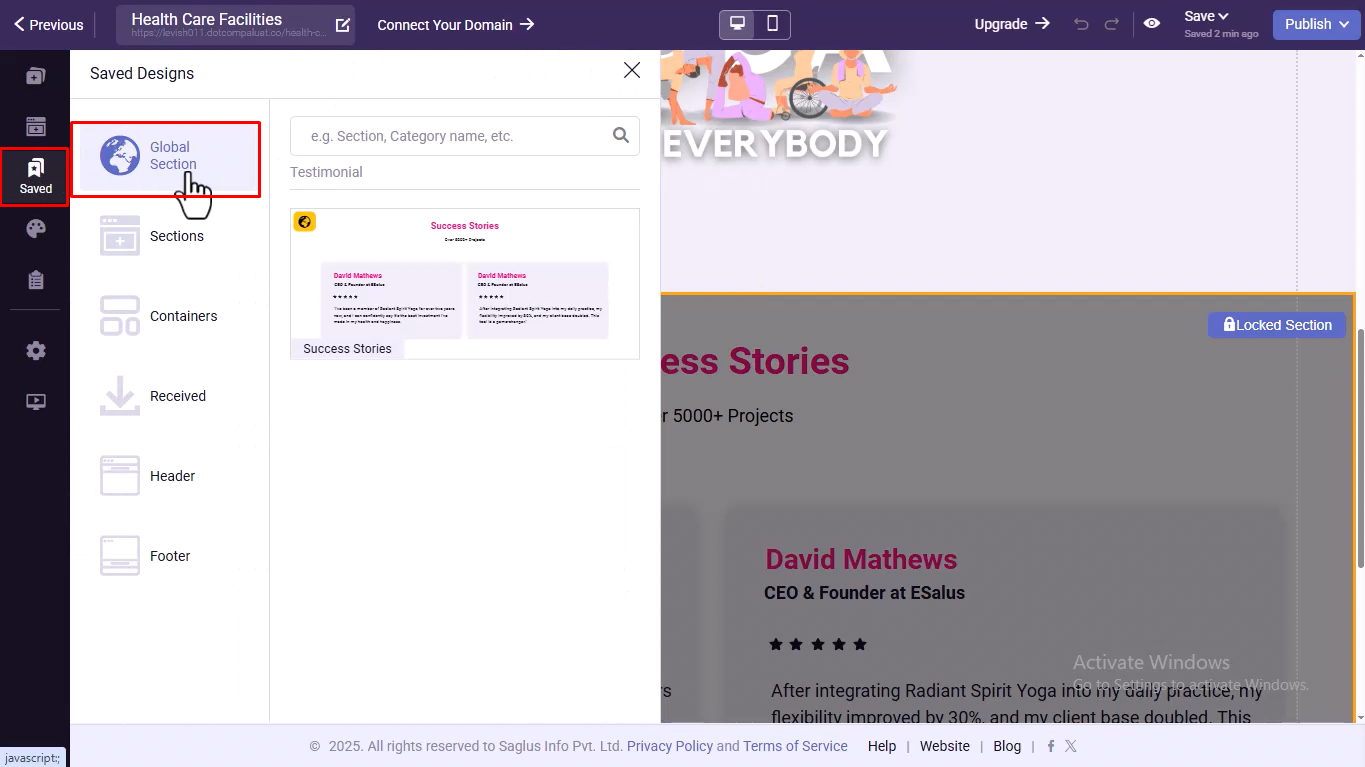Click the Containers category icon
This screenshot has height=767, width=1365.
pyautogui.click(x=120, y=316)
